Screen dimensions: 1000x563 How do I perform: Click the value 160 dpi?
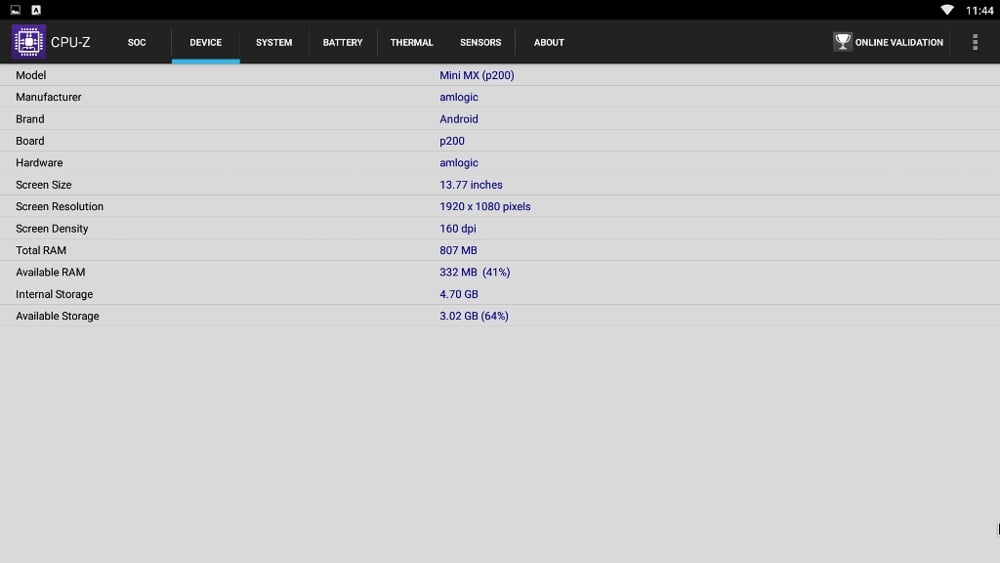[457, 228]
